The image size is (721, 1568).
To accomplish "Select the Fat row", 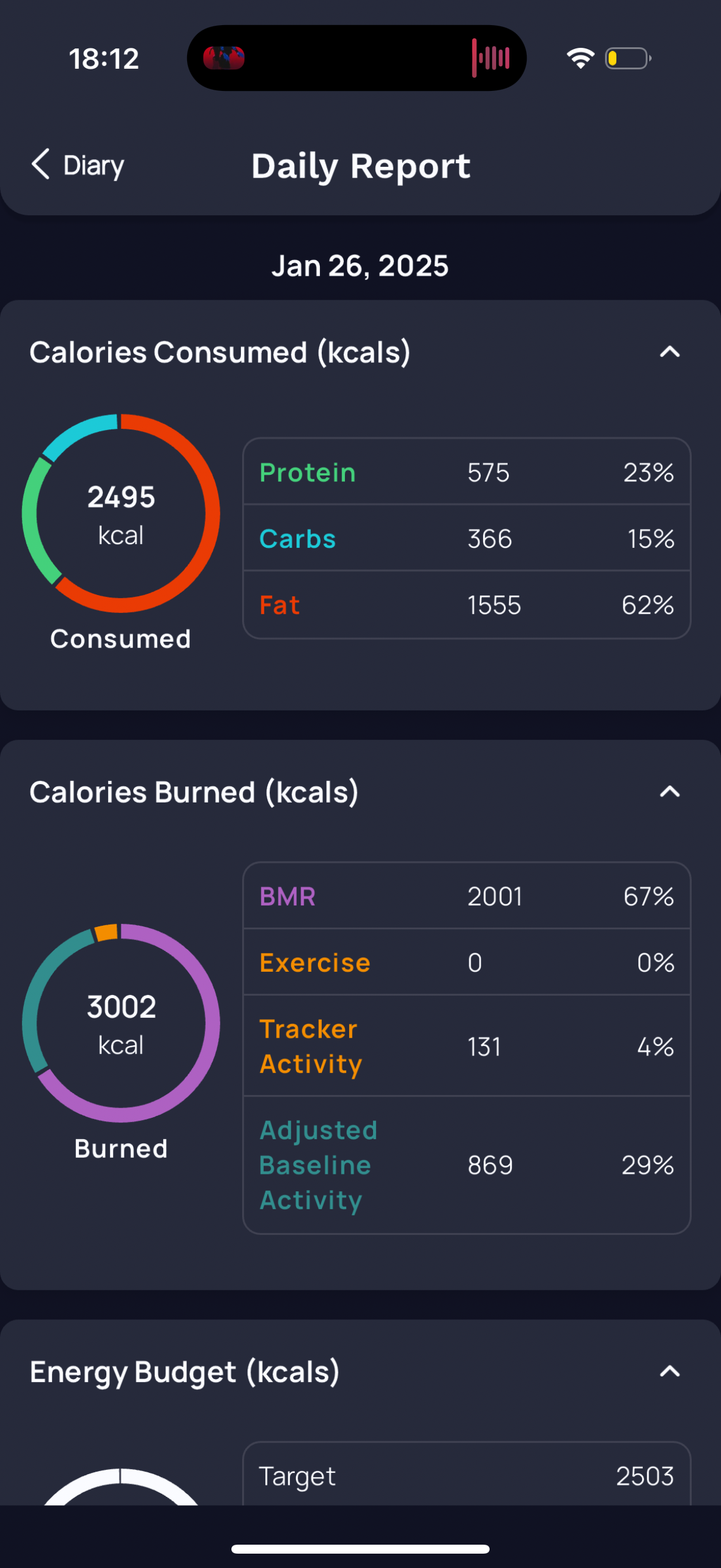I will pos(467,605).
